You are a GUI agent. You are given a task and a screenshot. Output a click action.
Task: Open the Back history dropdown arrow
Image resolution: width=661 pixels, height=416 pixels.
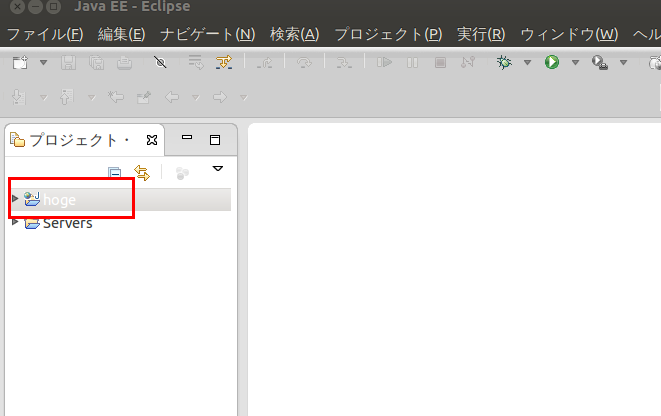point(196,98)
